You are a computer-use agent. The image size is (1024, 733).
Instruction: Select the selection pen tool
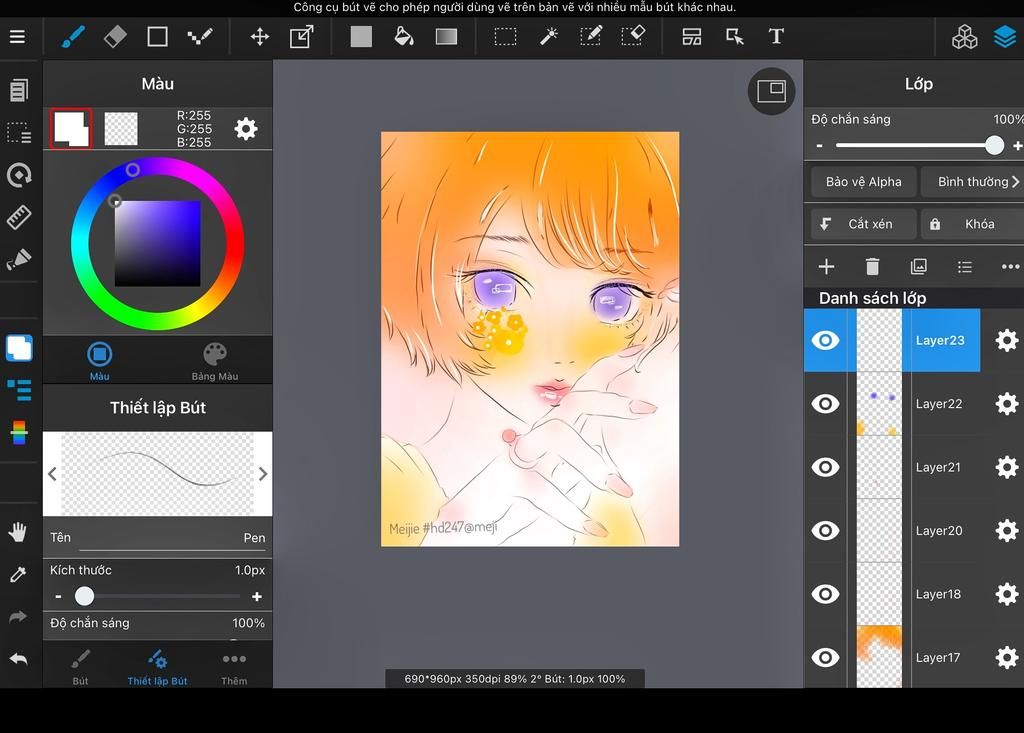tap(591, 37)
